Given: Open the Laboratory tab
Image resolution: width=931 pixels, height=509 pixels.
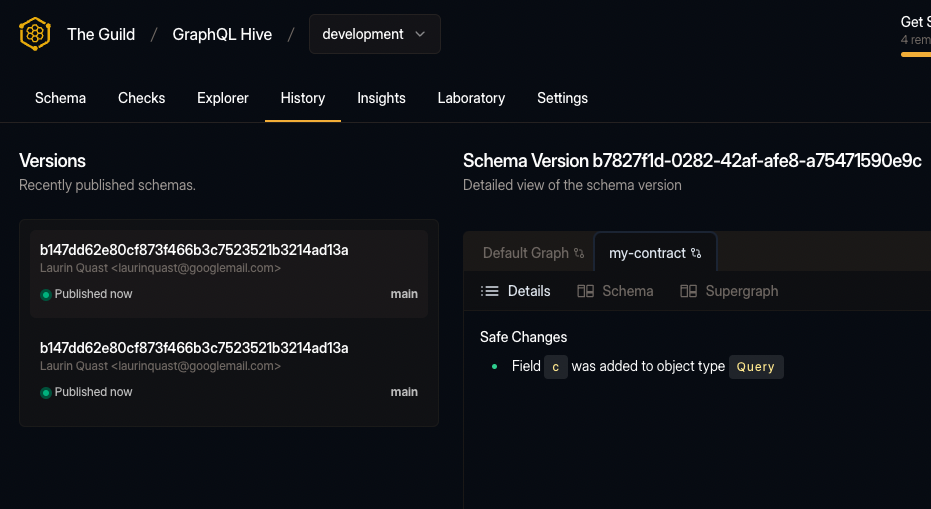Looking at the screenshot, I should pyautogui.click(x=471, y=98).
